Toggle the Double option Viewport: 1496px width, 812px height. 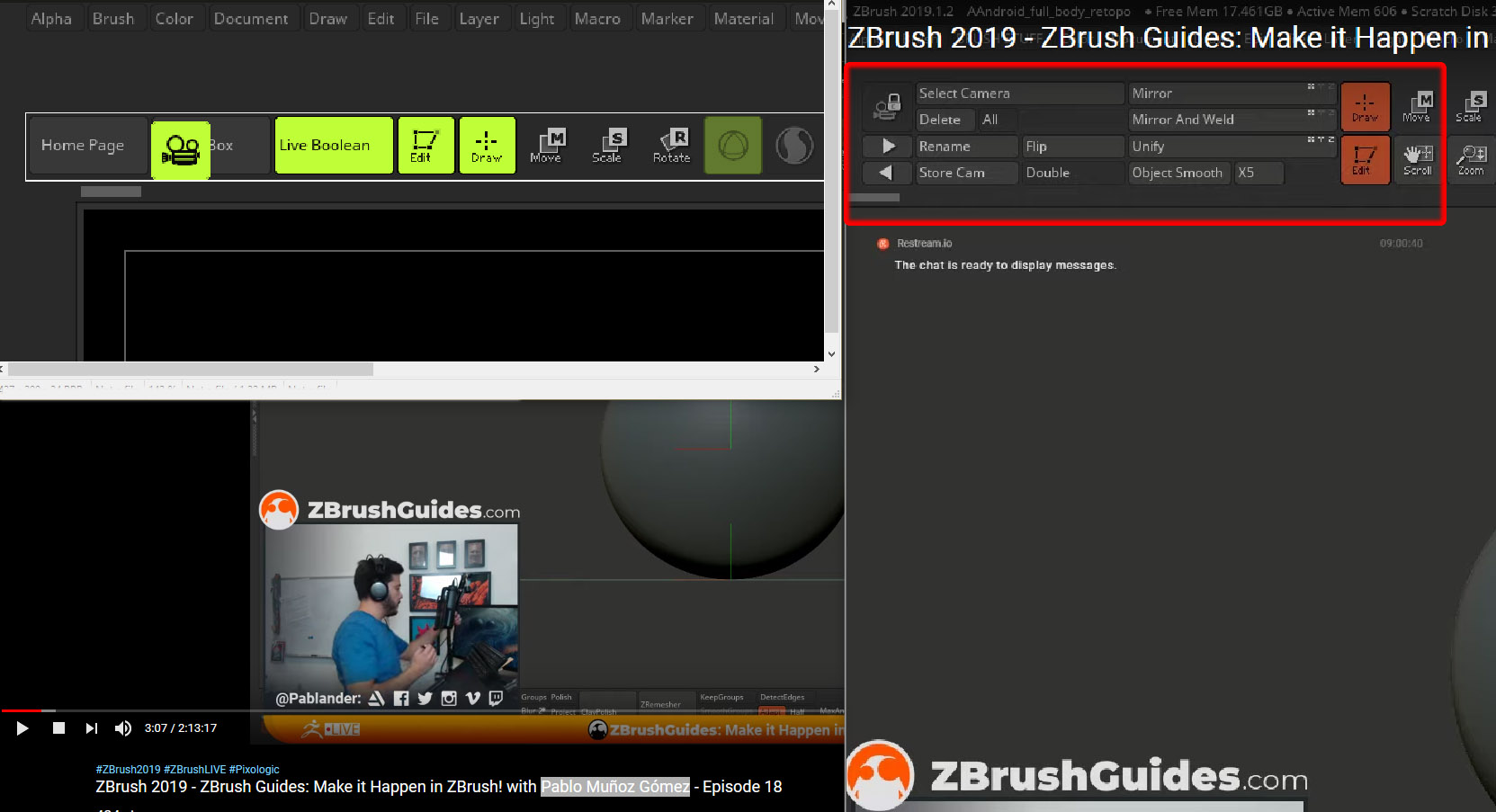1073,173
